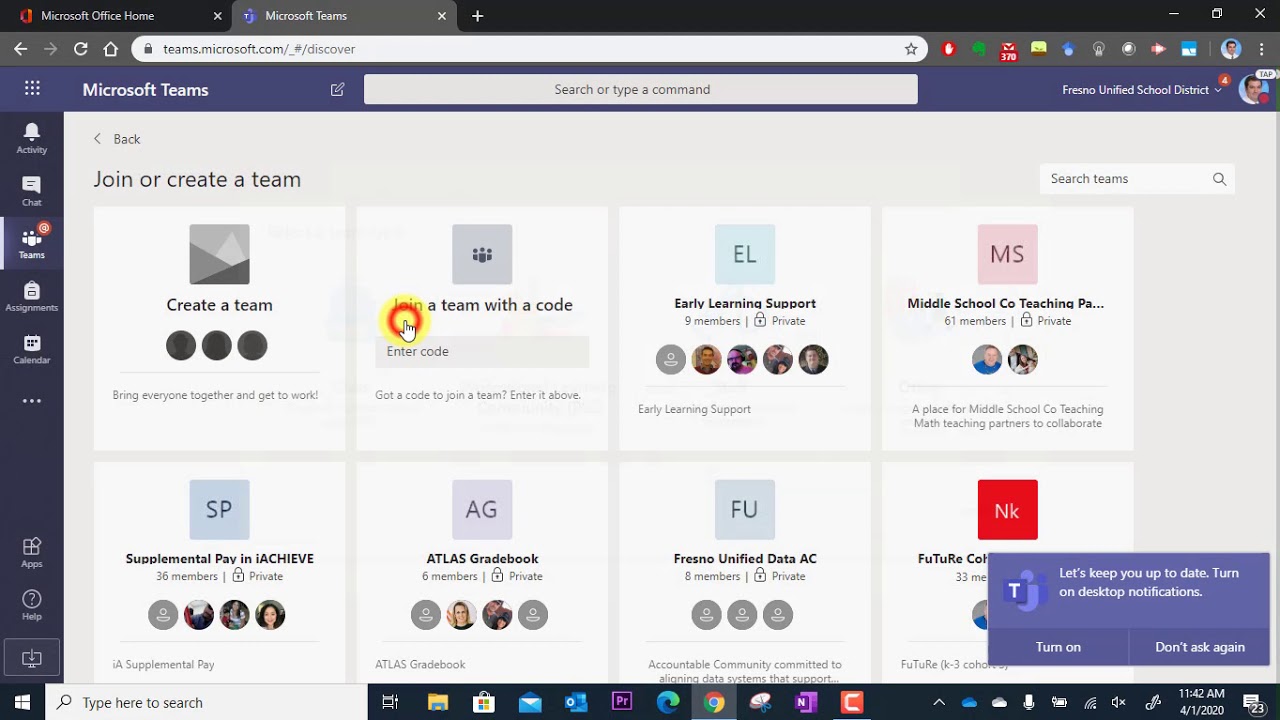Image resolution: width=1280 pixels, height=720 pixels.
Task: Show more apps via ellipsis
Action: click(32, 401)
